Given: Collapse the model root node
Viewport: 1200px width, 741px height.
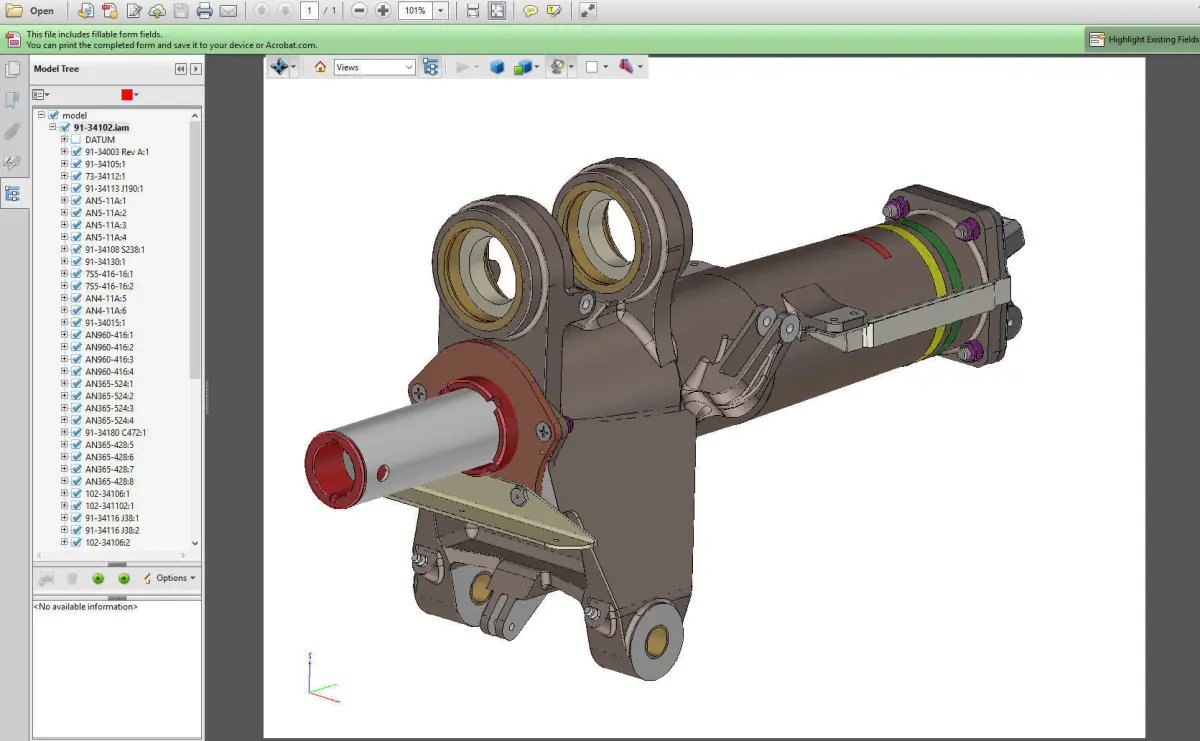Looking at the screenshot, I should tap(41, 115).
